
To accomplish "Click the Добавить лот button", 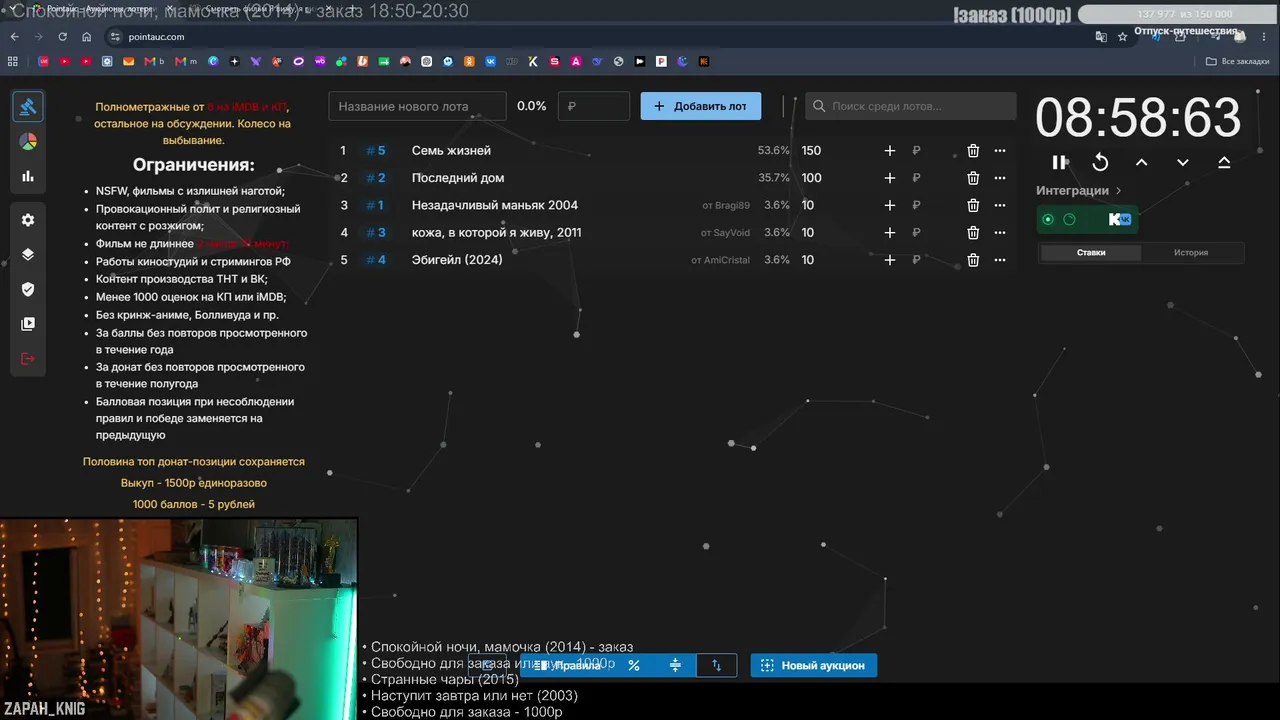I will pos(701,106).
